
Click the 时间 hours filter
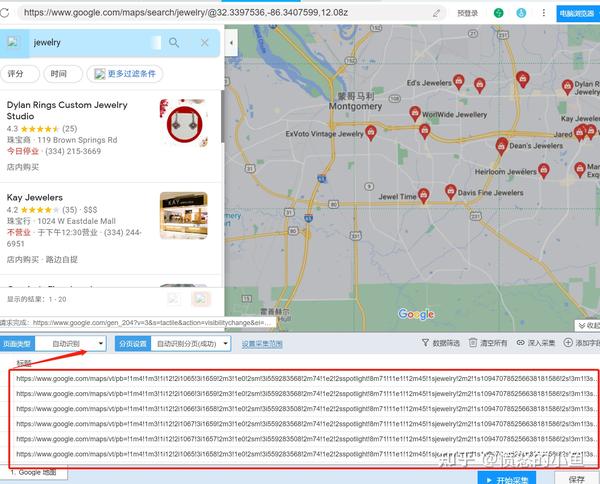click(63, 74)
